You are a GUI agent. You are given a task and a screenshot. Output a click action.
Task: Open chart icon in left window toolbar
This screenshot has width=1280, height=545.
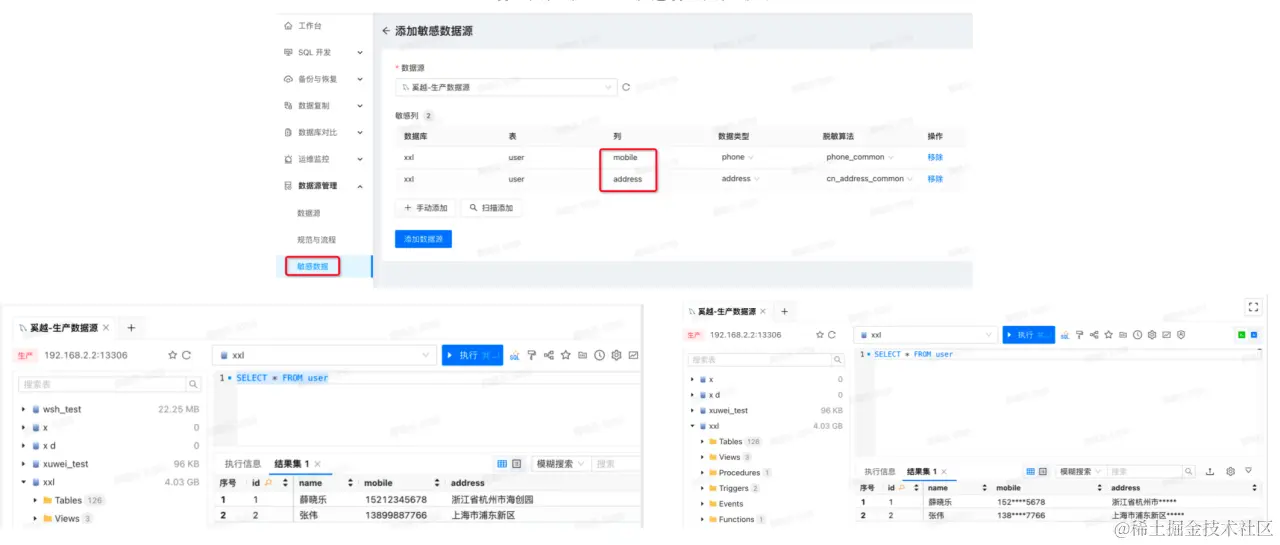point(633,355)
